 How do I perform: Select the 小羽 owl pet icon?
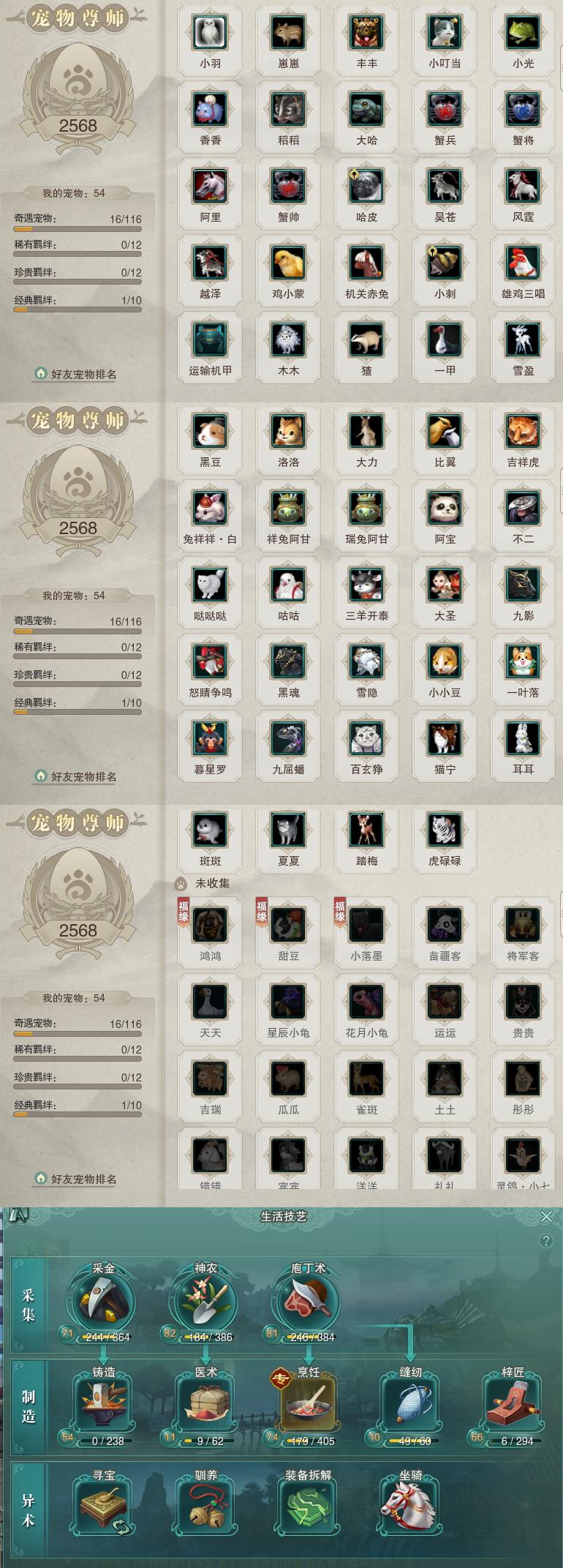coord(210,32)
